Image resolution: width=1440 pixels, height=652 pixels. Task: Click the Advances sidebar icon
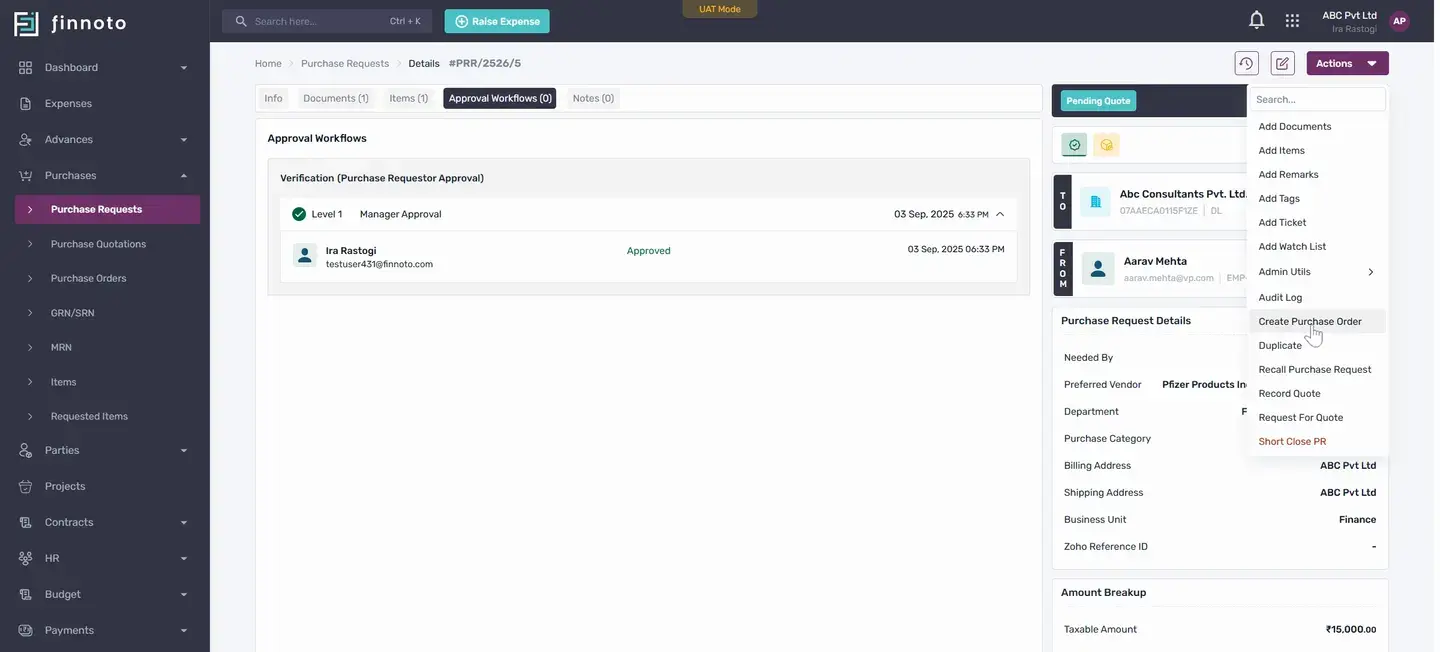(26, 139)
